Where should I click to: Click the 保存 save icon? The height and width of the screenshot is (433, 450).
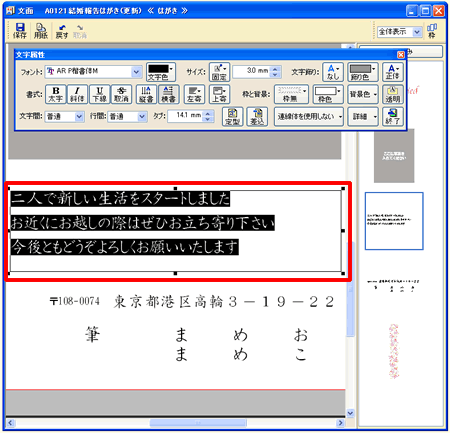point(20,31)
